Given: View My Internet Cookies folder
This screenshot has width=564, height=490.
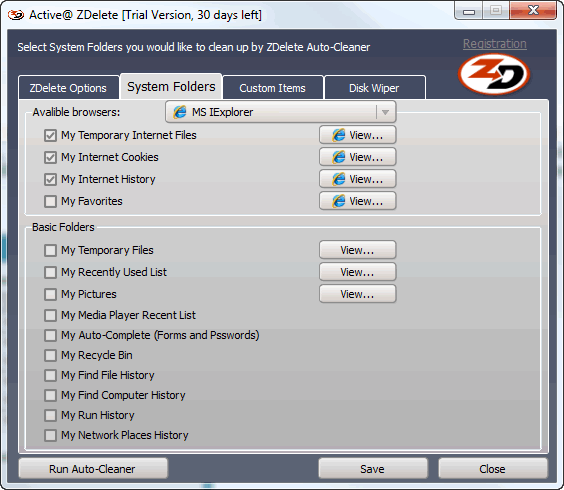Looking at the screenshot, I should click(358, 157).
